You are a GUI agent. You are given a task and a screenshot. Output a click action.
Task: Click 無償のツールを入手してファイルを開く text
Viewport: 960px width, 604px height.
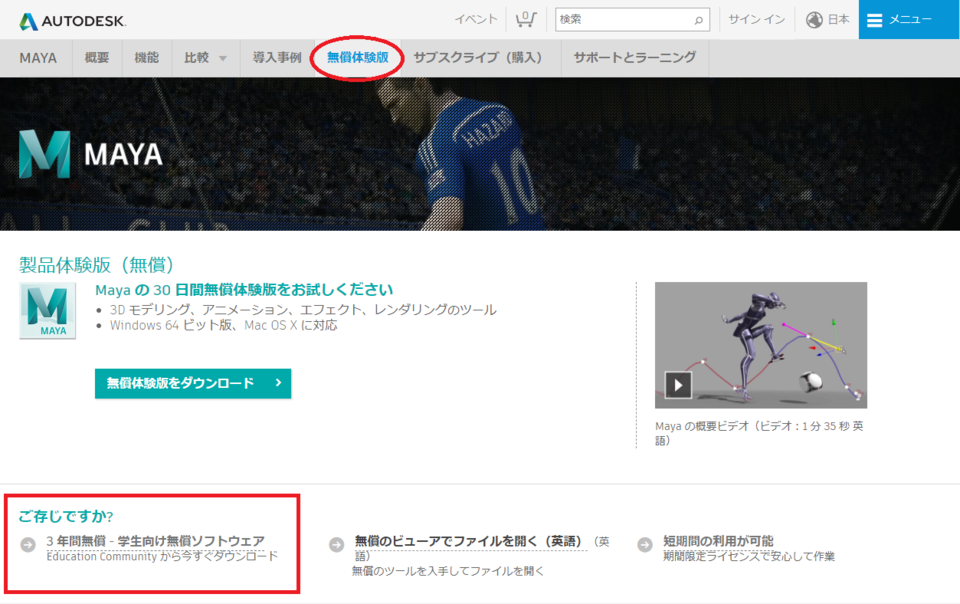click(x=448, y=571)
